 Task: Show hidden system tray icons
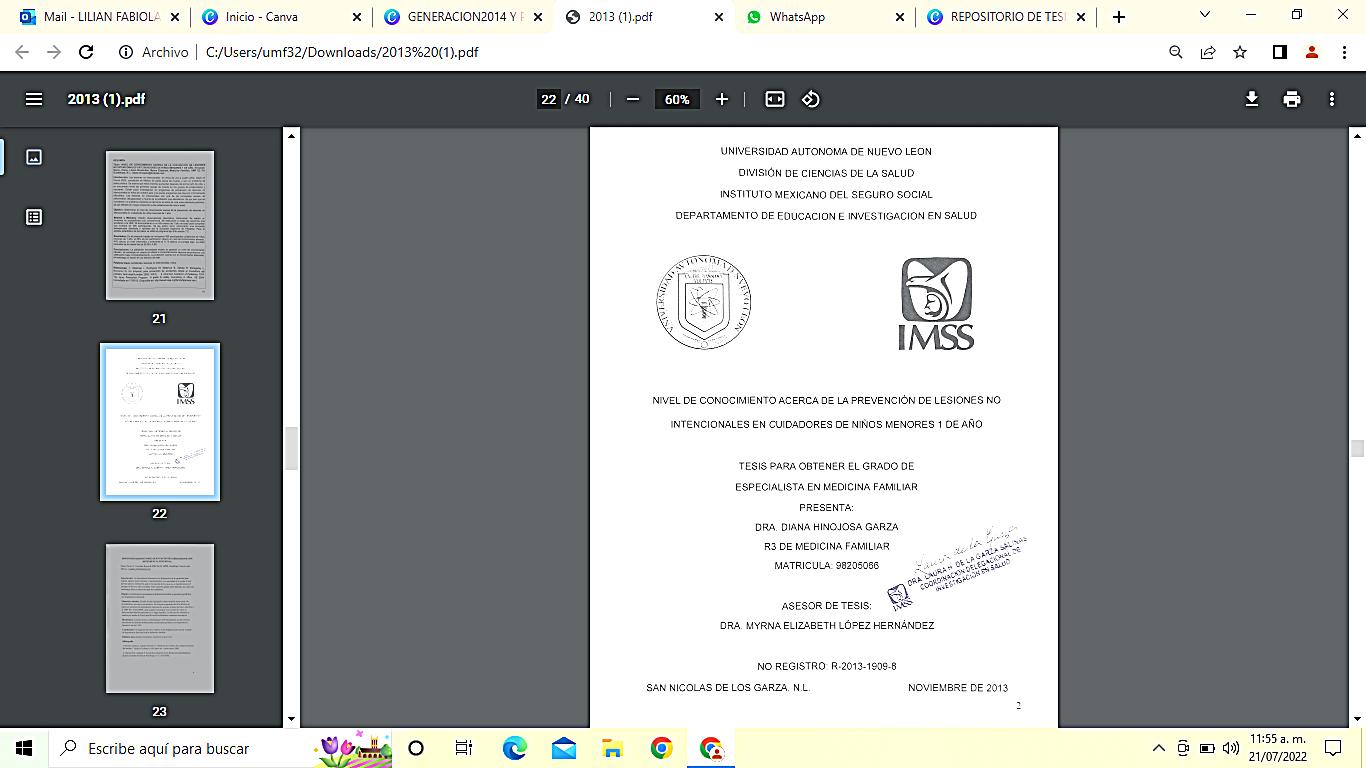pos(1159,748)
